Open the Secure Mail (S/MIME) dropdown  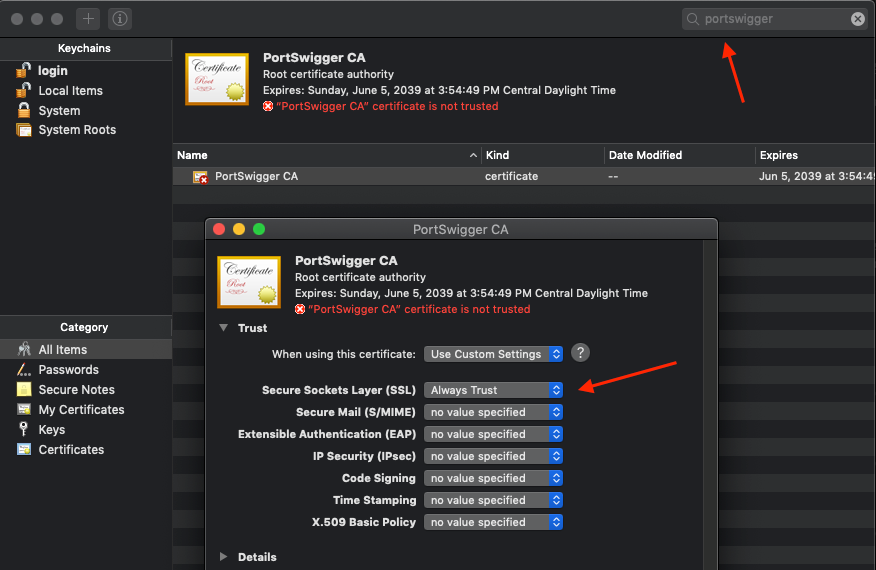[493, 412]
